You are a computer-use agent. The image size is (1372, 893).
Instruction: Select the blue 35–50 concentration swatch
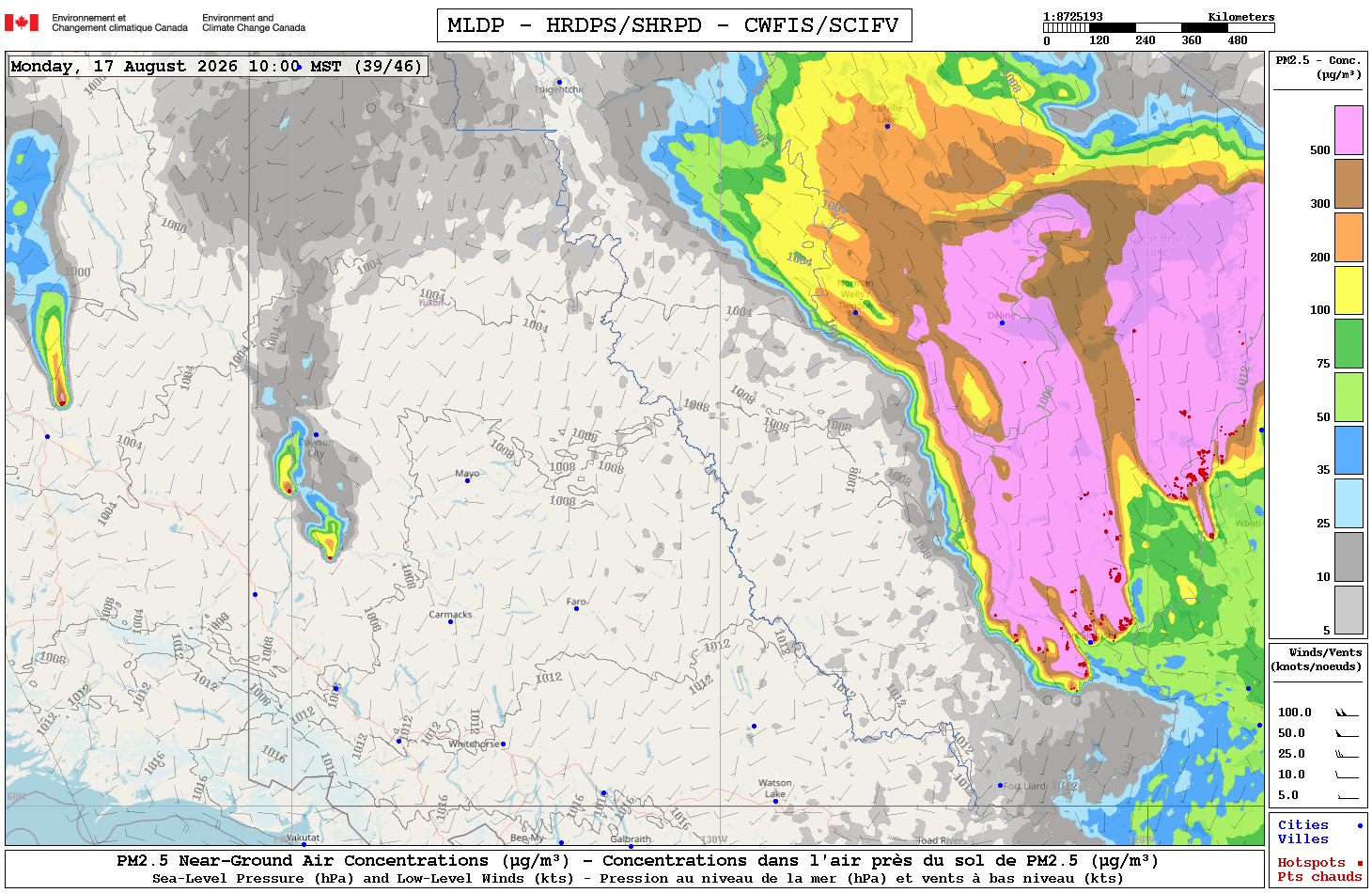pos(1349,450)
